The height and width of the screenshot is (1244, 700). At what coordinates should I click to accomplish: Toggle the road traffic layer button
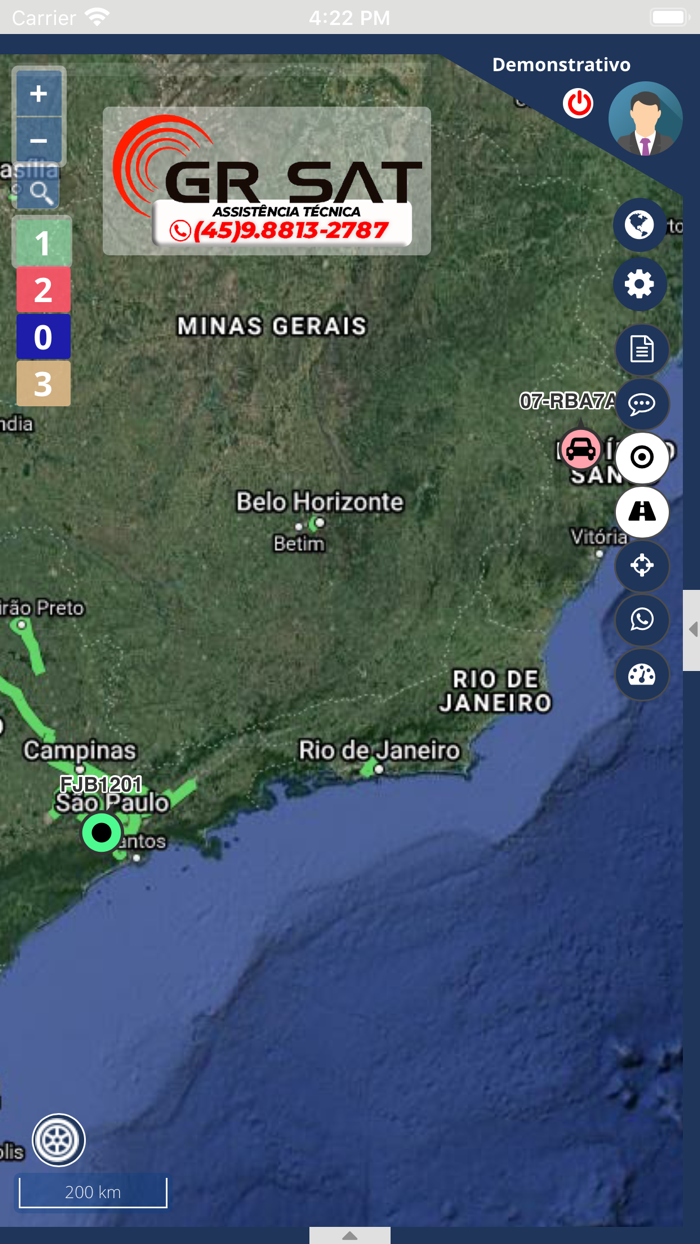click(642, 512)
